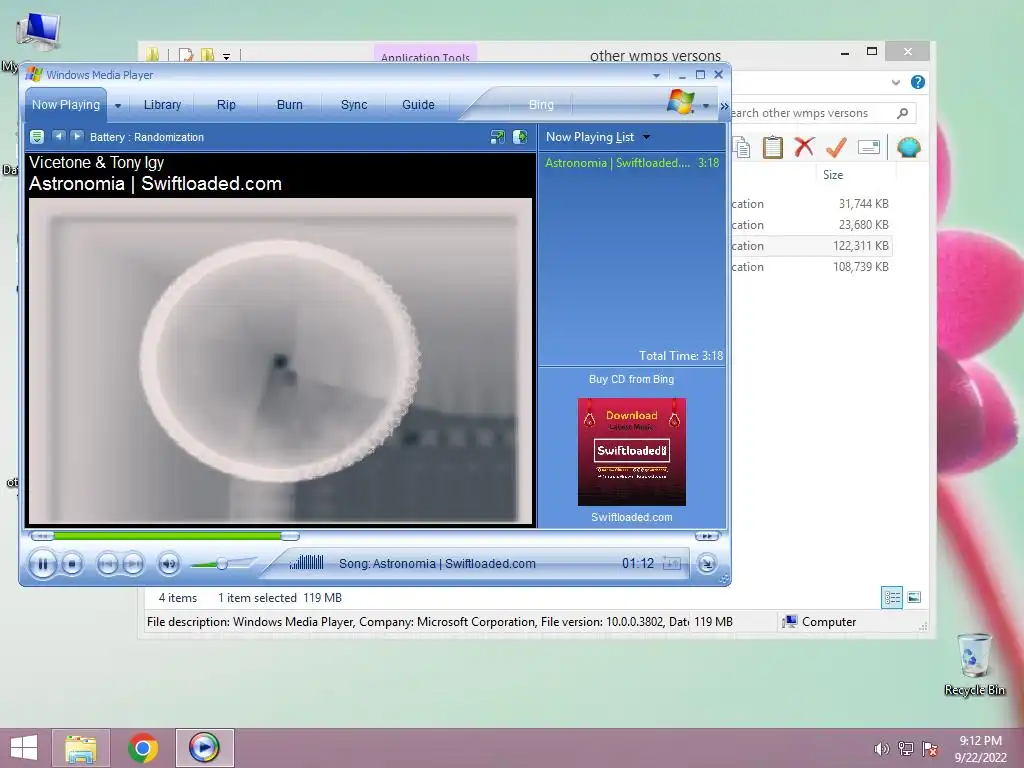Click the seek bar position thumb
This screenshot has height=768, width=1024.
pyautogui.click(x=290, y=536)
